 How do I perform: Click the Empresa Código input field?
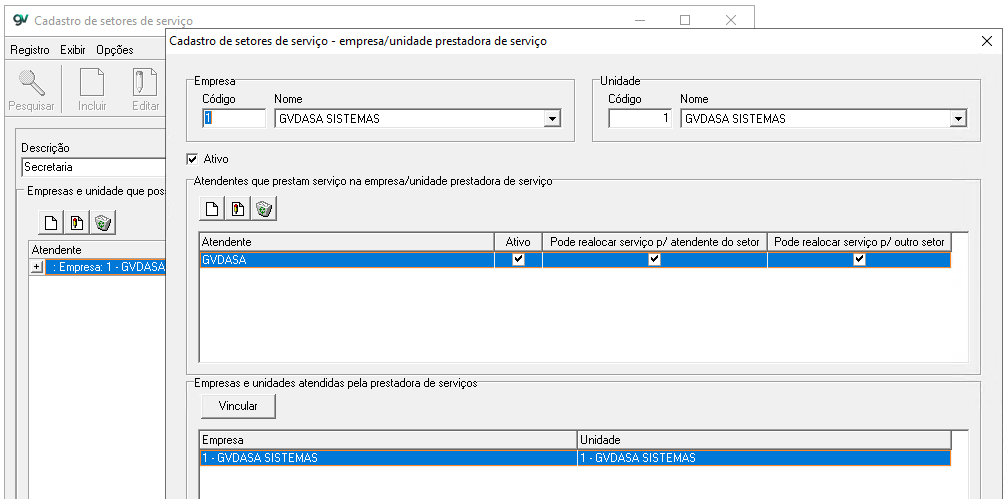coord(233,118)
